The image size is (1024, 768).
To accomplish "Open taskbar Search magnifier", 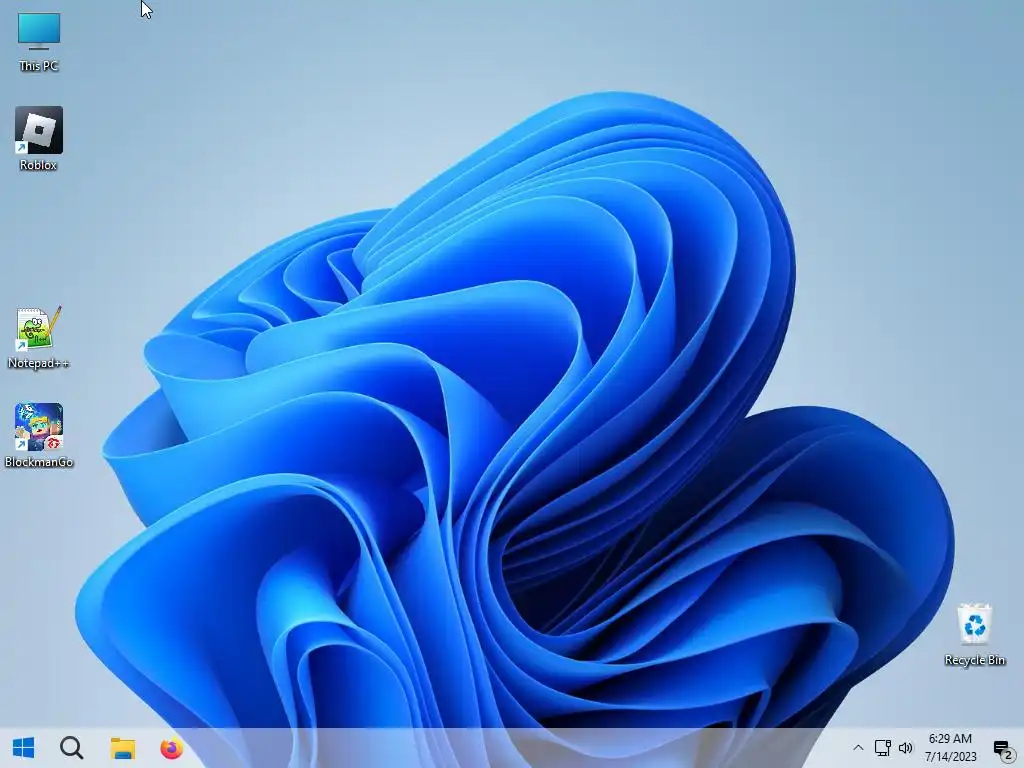I will tap(72, 748).
